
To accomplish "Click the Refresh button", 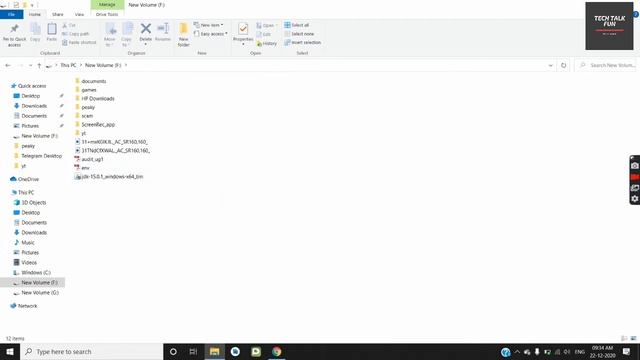I will [x=564, y=65].
